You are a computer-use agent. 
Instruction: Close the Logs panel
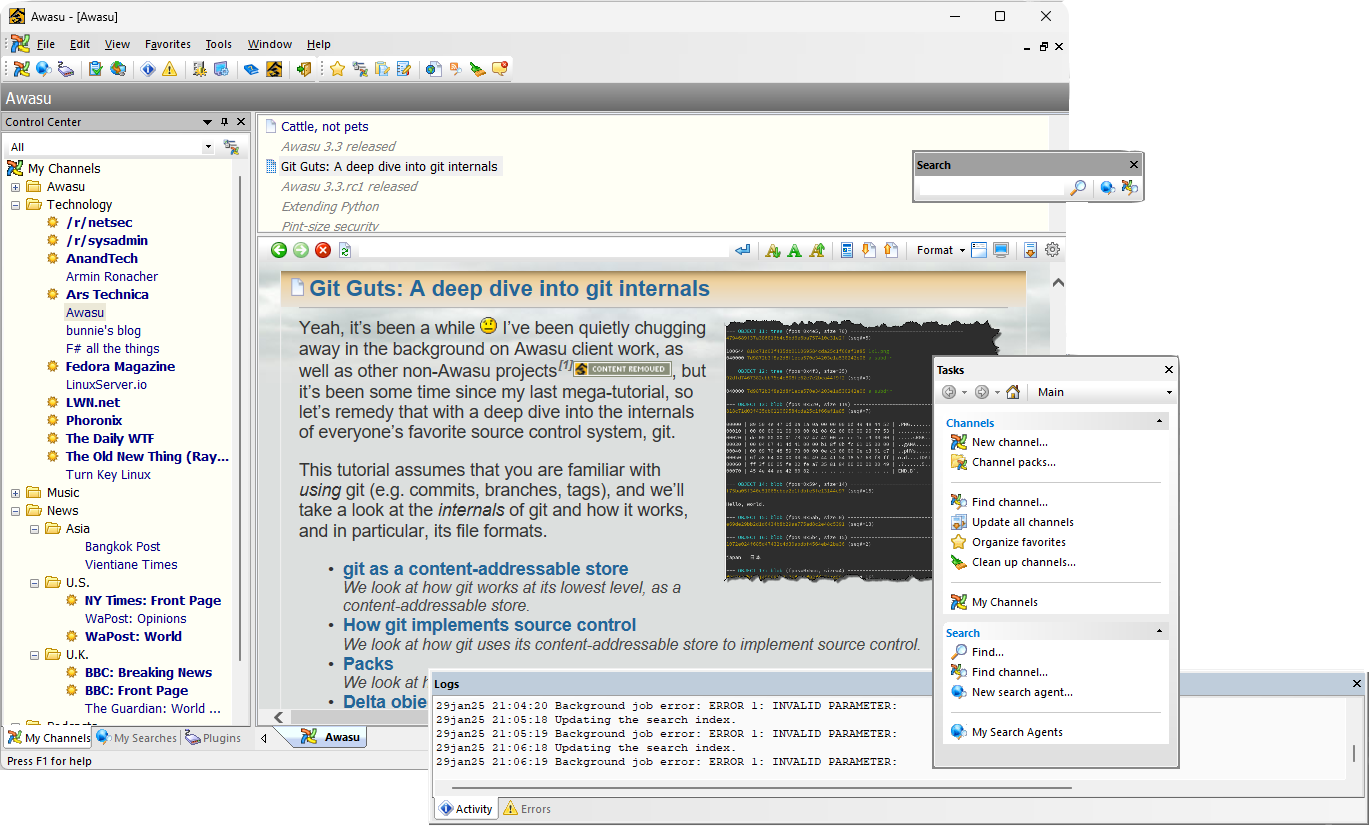[x=1357, y=684]
